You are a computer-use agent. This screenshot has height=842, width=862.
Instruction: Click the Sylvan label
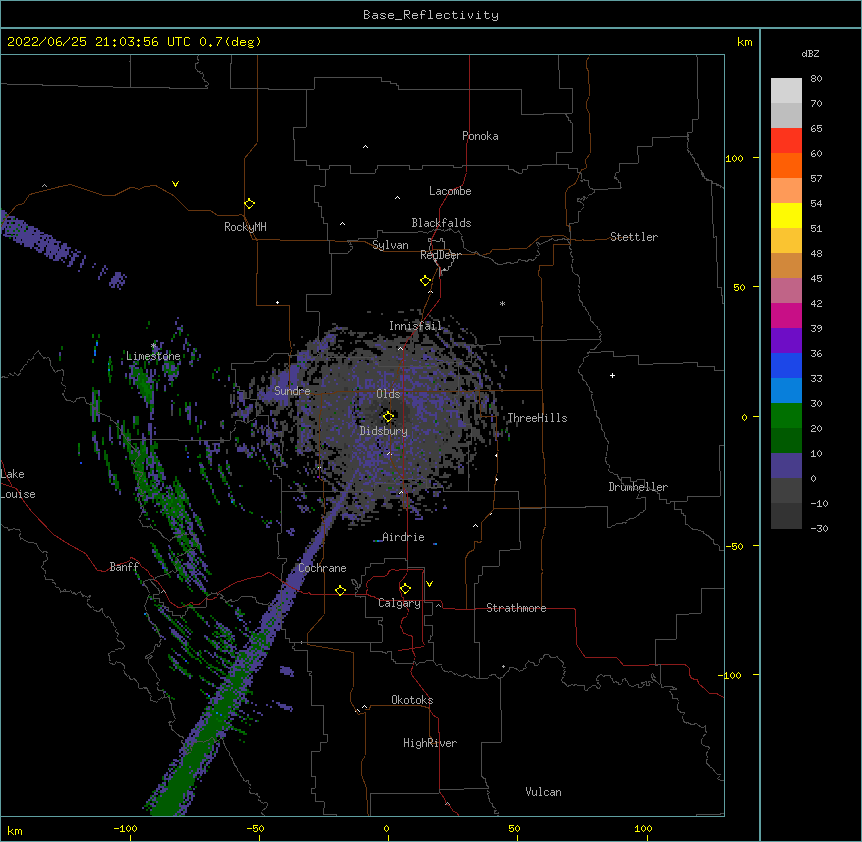[x=390, y=245]
